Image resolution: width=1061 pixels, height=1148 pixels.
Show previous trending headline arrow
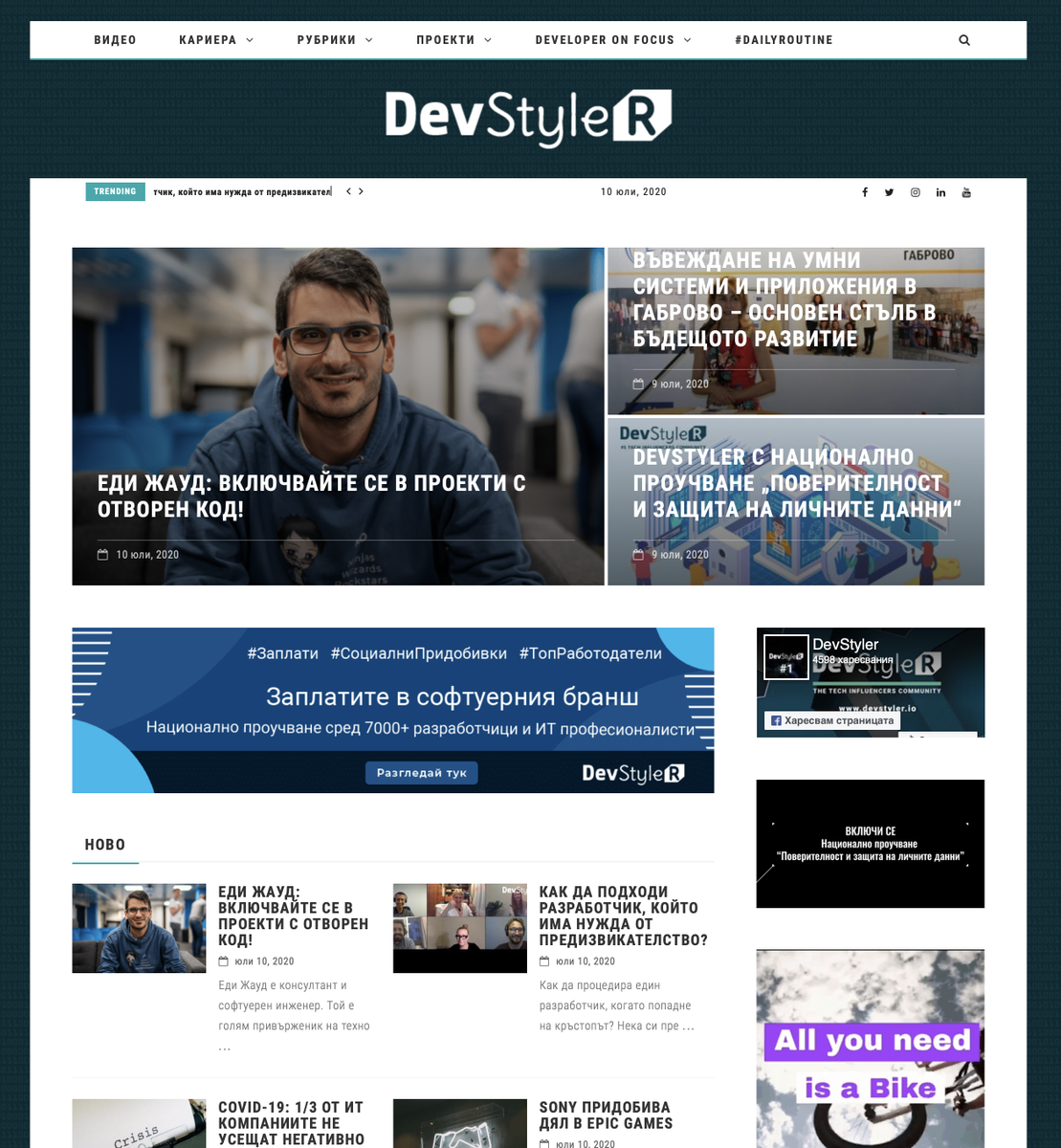(x=349, y=191)
